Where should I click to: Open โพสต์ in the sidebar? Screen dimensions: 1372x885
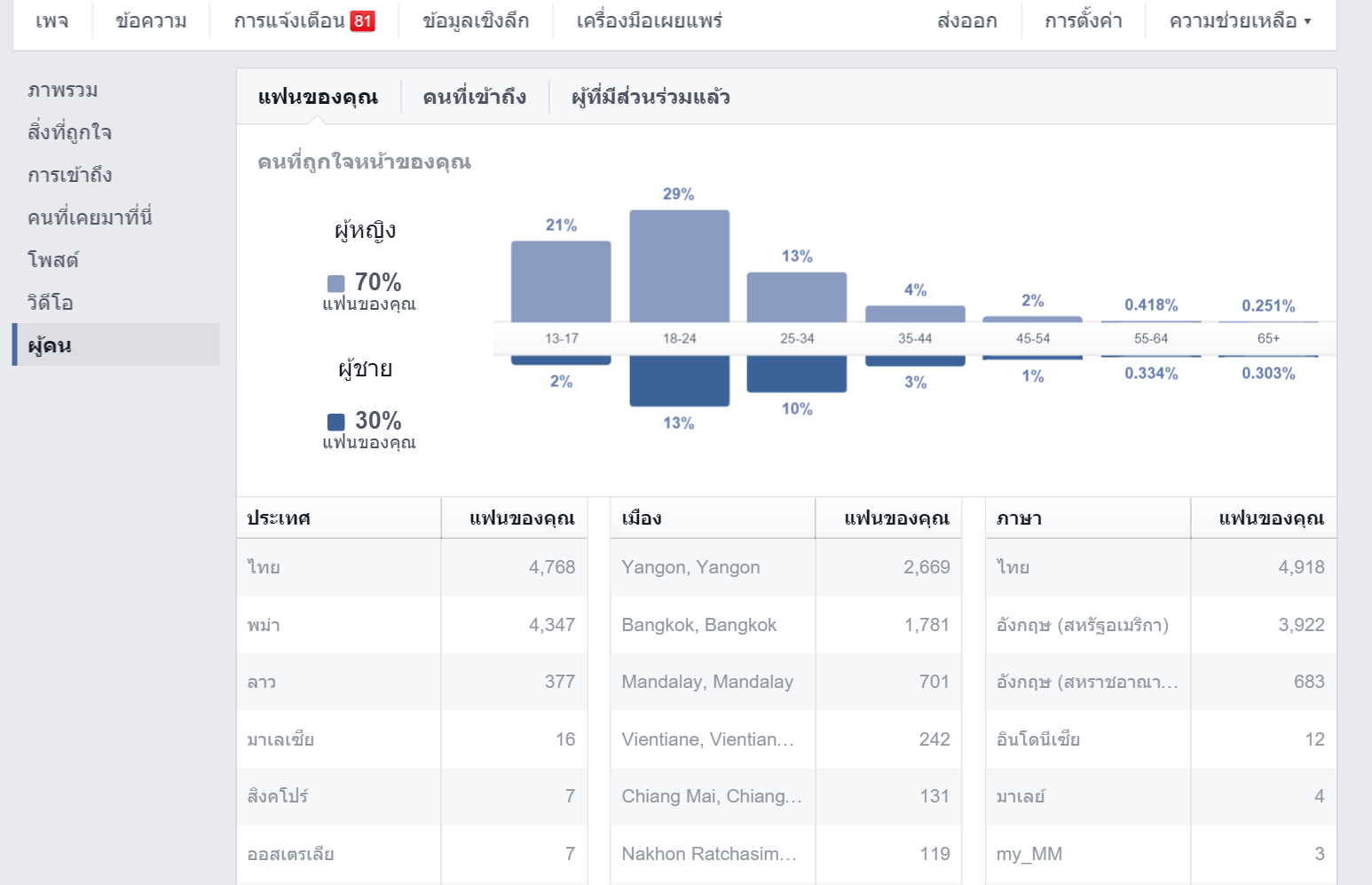click(x=53, y=260)
